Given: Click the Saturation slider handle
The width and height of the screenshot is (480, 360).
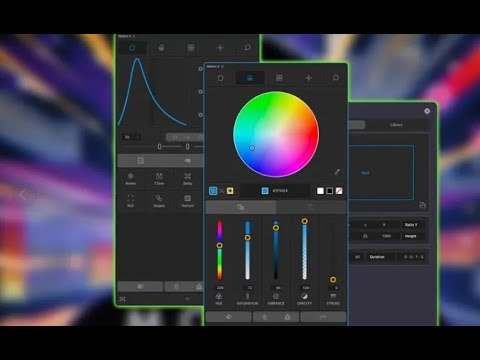Looking at the screenshot, I should (x=247, y=237).
